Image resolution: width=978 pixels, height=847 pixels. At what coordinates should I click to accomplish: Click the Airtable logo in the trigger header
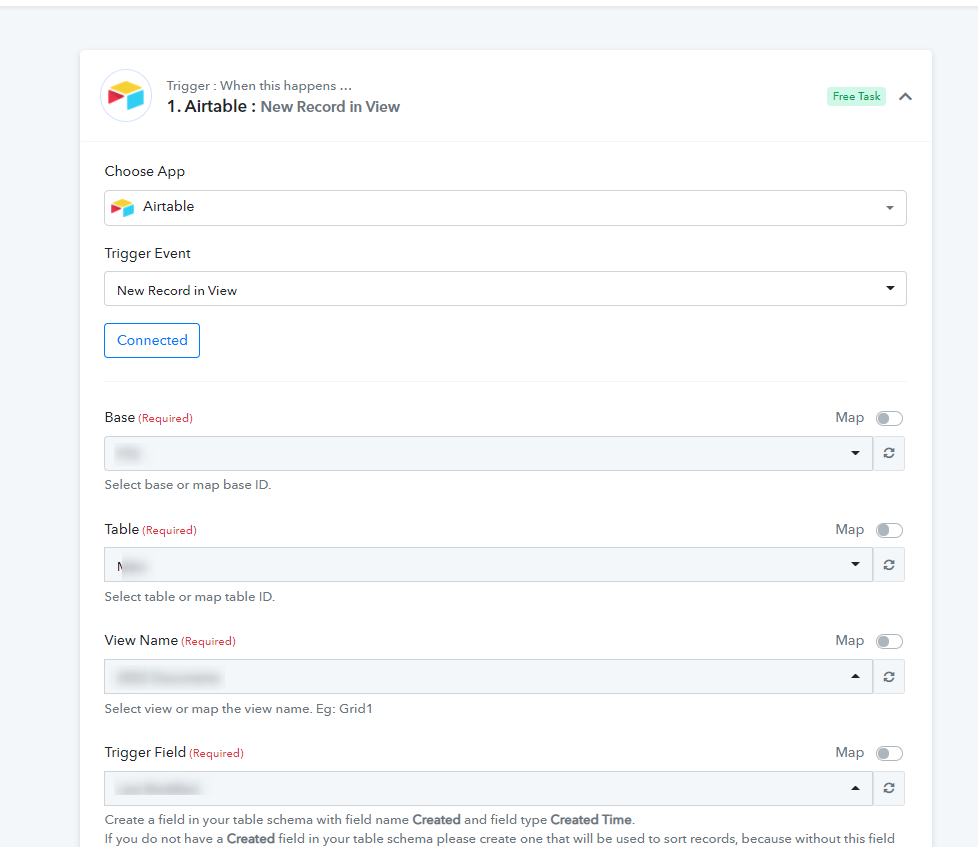coord(126,95)
